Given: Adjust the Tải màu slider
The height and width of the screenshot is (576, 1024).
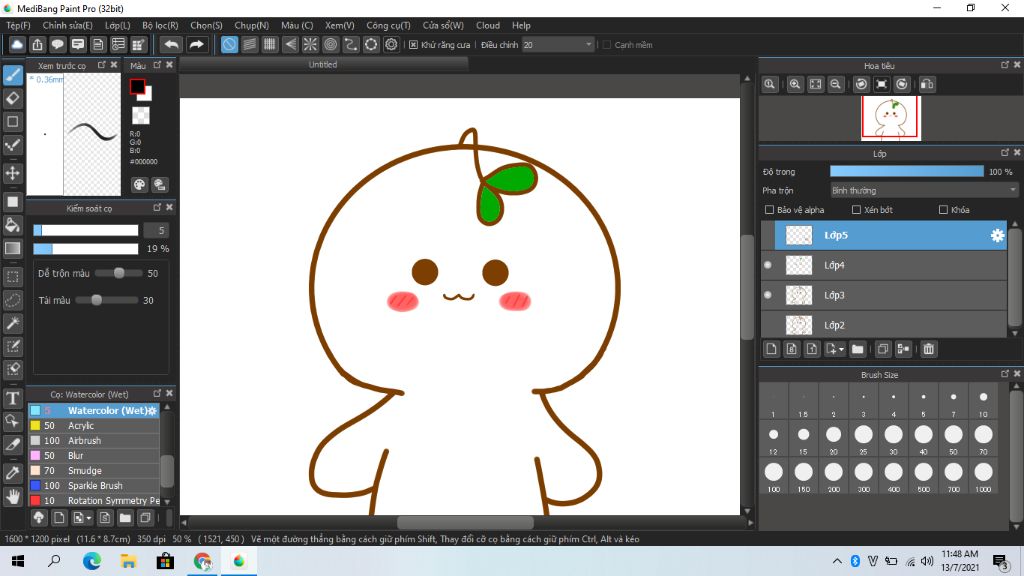Looking at the screenshot, I should pyautogui.click(x=106, y=300).
